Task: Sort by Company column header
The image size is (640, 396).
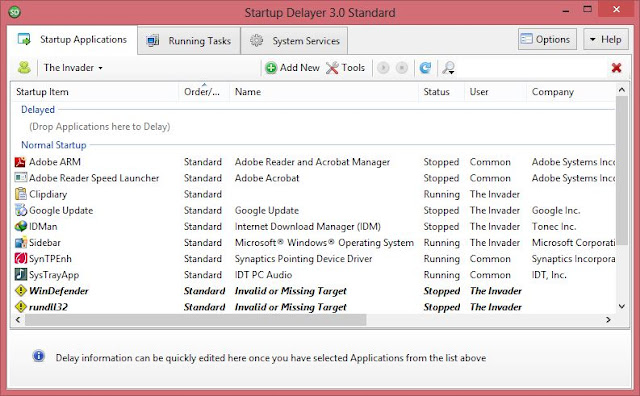Action: [571, 92]
